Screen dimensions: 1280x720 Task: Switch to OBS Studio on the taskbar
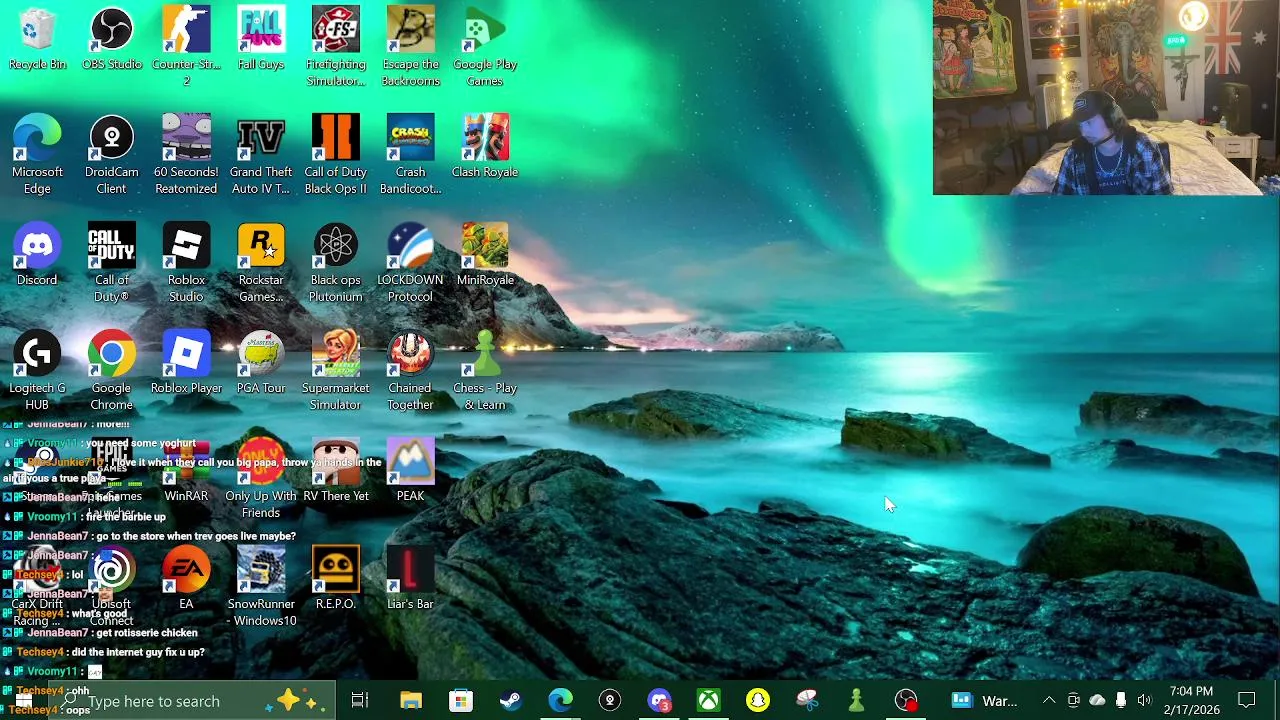coord(906,701)
